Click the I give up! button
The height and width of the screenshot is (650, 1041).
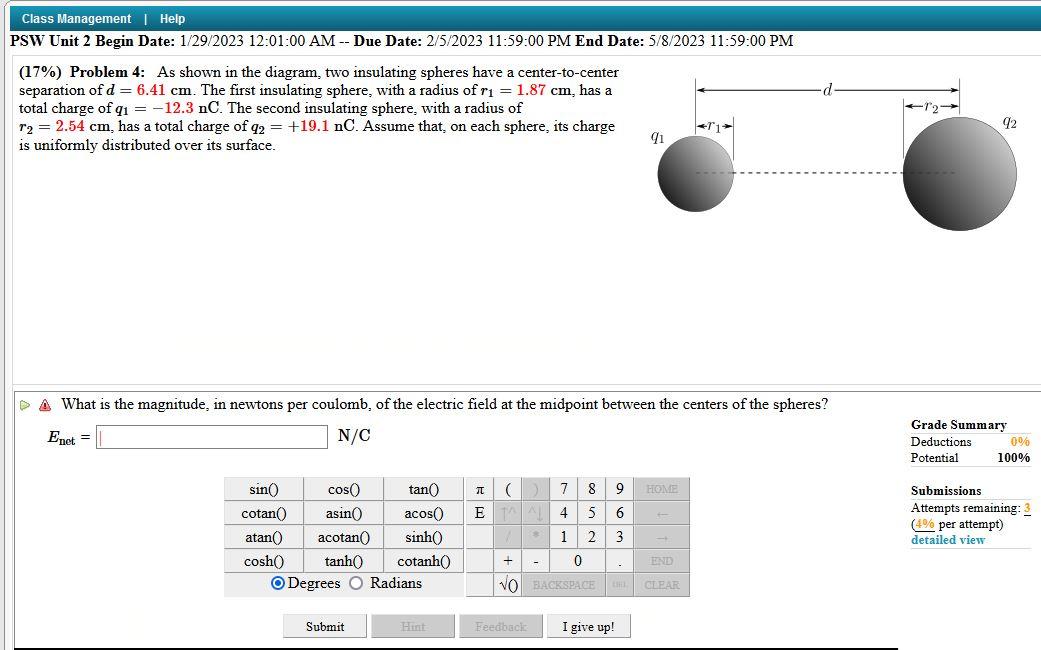[x=589, y=625]
